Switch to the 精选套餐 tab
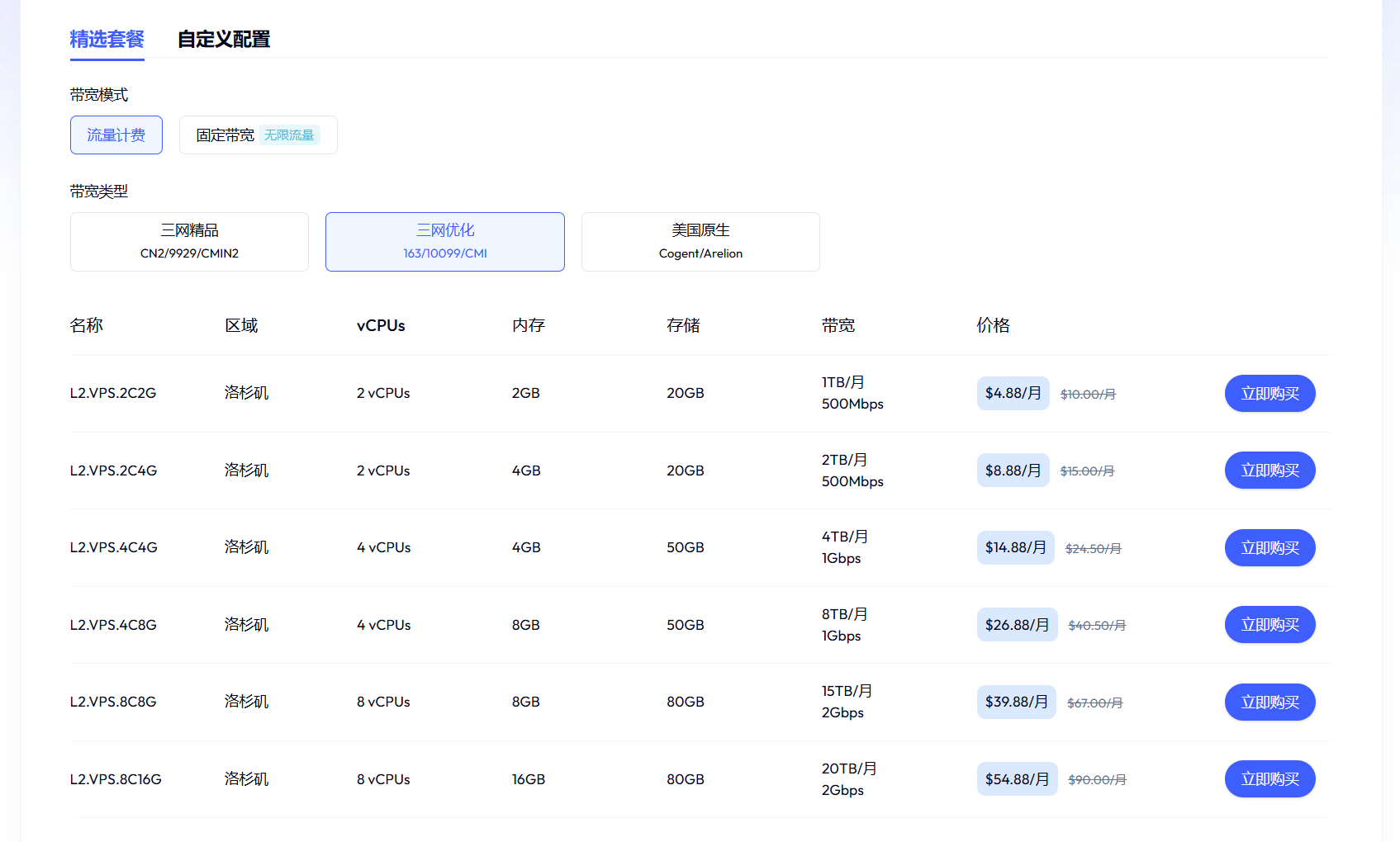1400x842 pixels. pyautogui.click(x=107, y=39)
